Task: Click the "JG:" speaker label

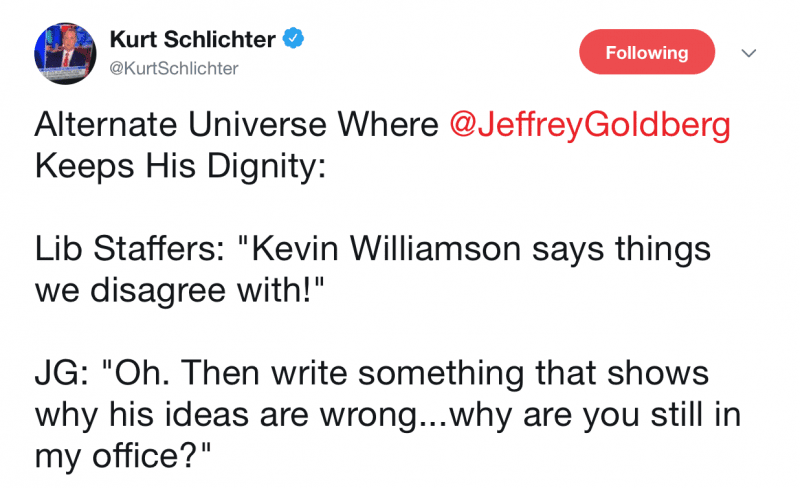Action: pos(65,373)
